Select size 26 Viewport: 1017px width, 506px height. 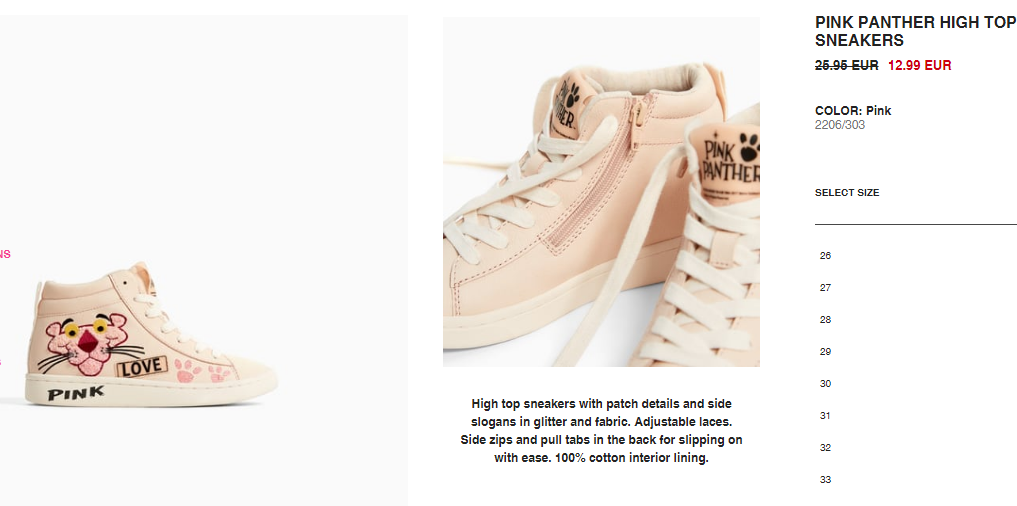pyautogui.click(x=825, y=256)
